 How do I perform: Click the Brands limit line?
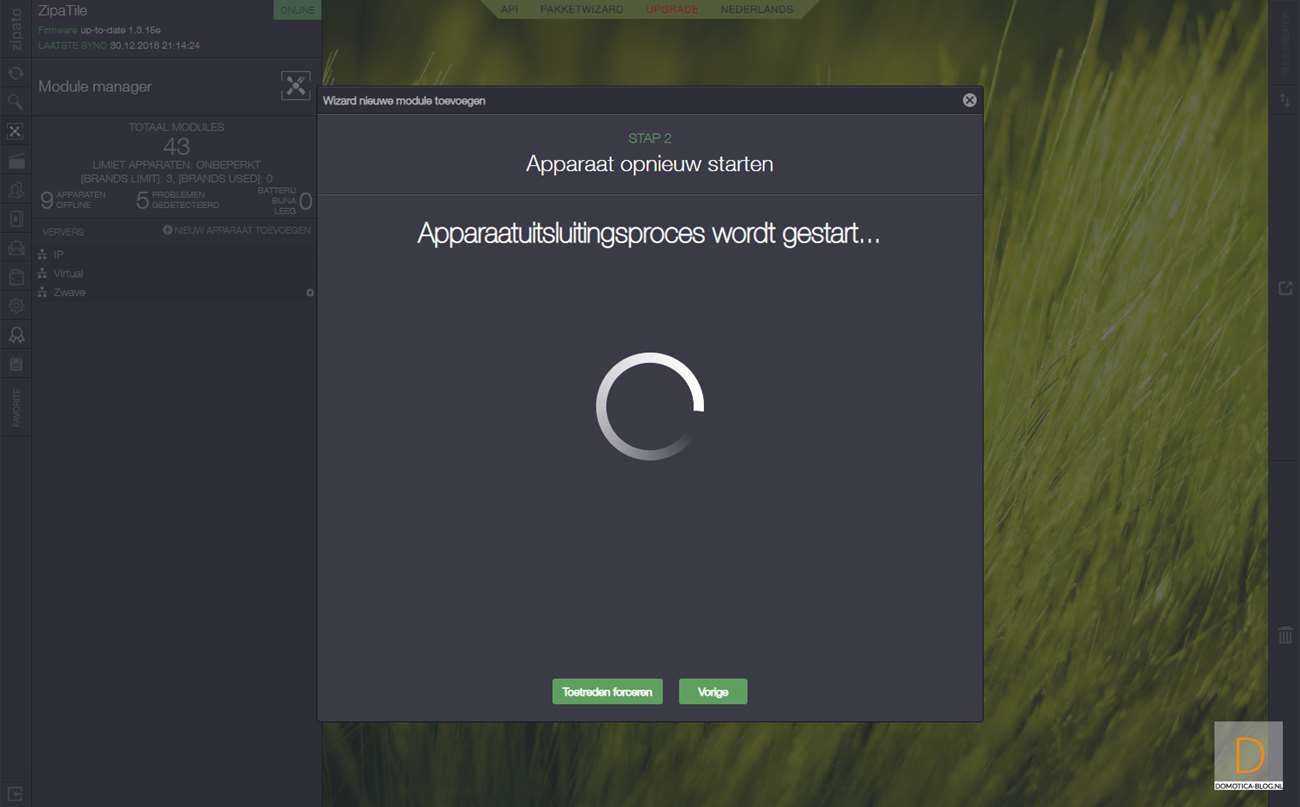click(177, 178)
